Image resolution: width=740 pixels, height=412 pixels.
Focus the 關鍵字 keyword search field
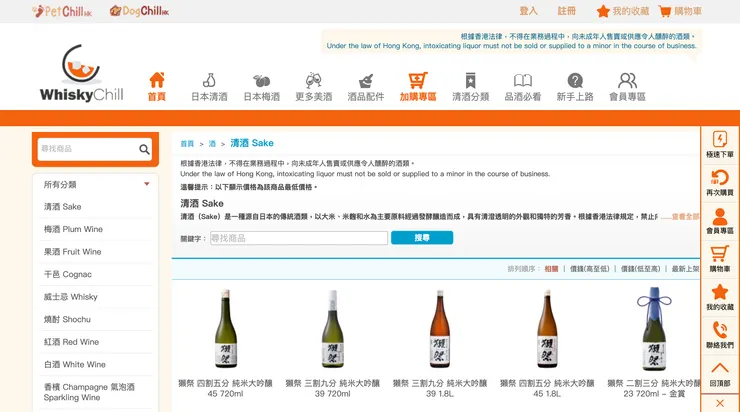coord(299,238)
